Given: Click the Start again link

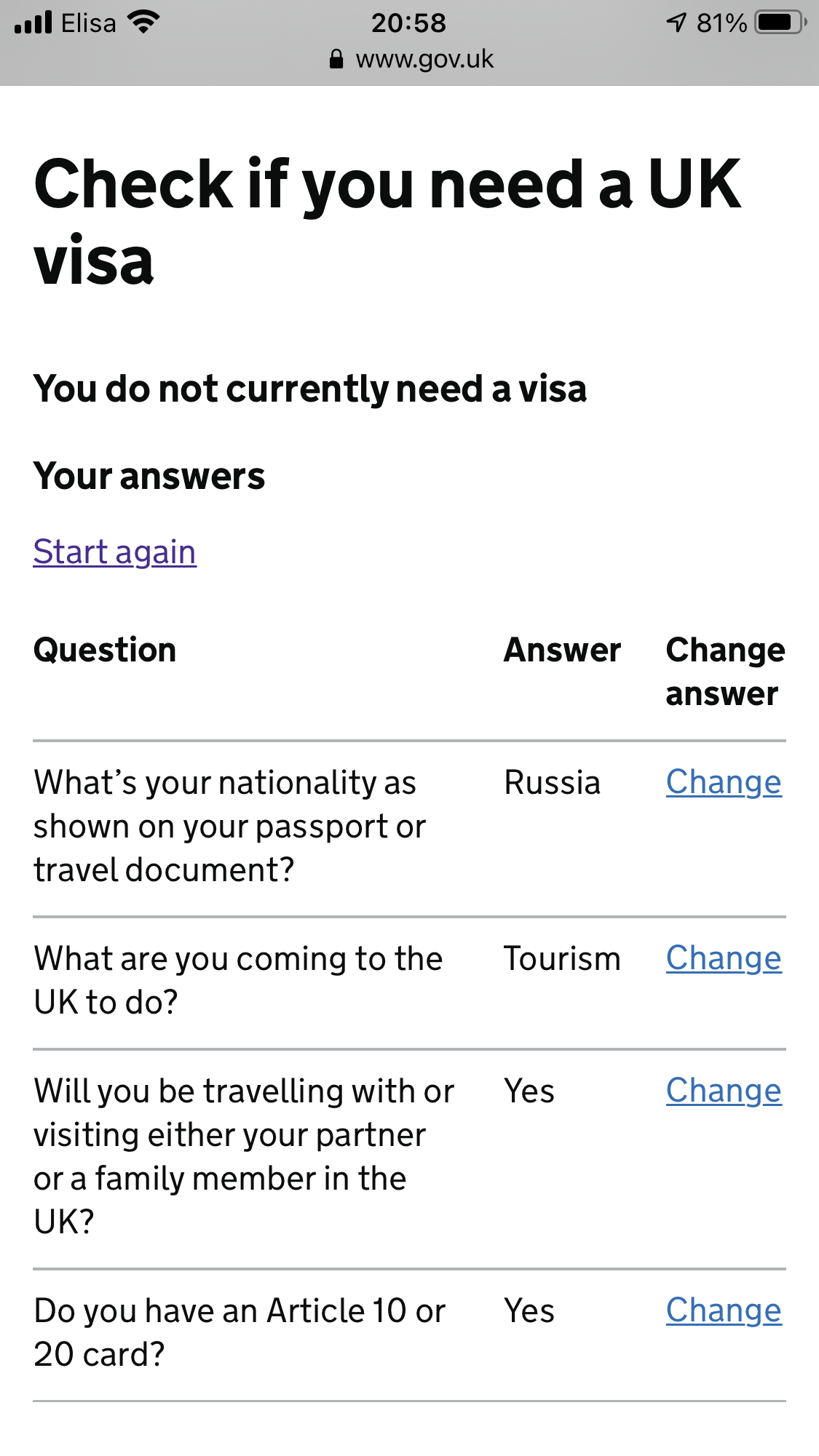Looking at the screenshot, I should [x=114, y=552].
